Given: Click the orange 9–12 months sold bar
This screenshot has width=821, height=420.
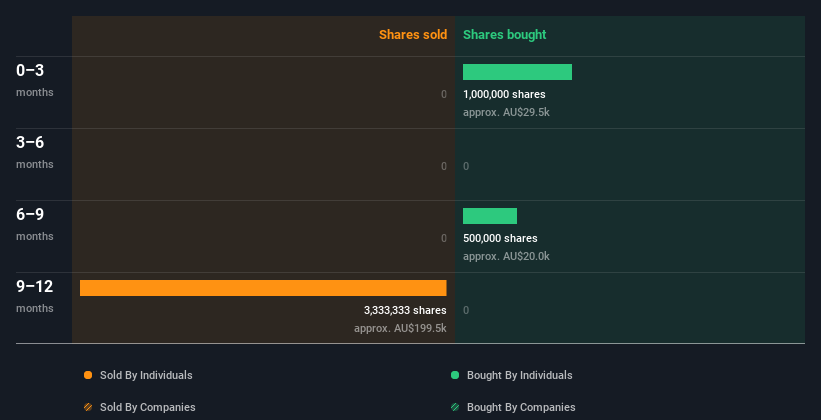Looking at the screenshot, I should 263,288.
